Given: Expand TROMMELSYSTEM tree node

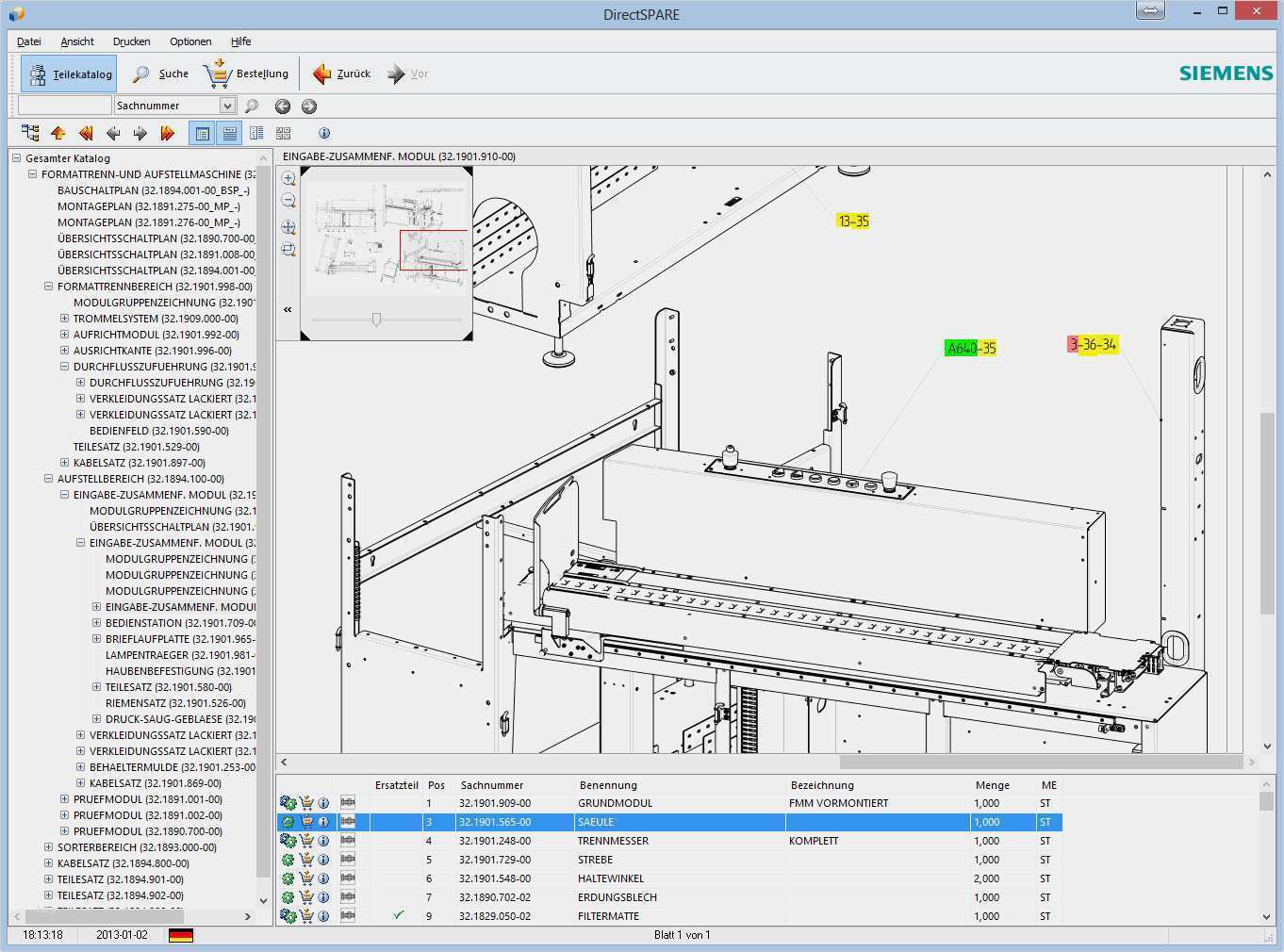Looking at the screenshot, I should click(x=65, y=319).
